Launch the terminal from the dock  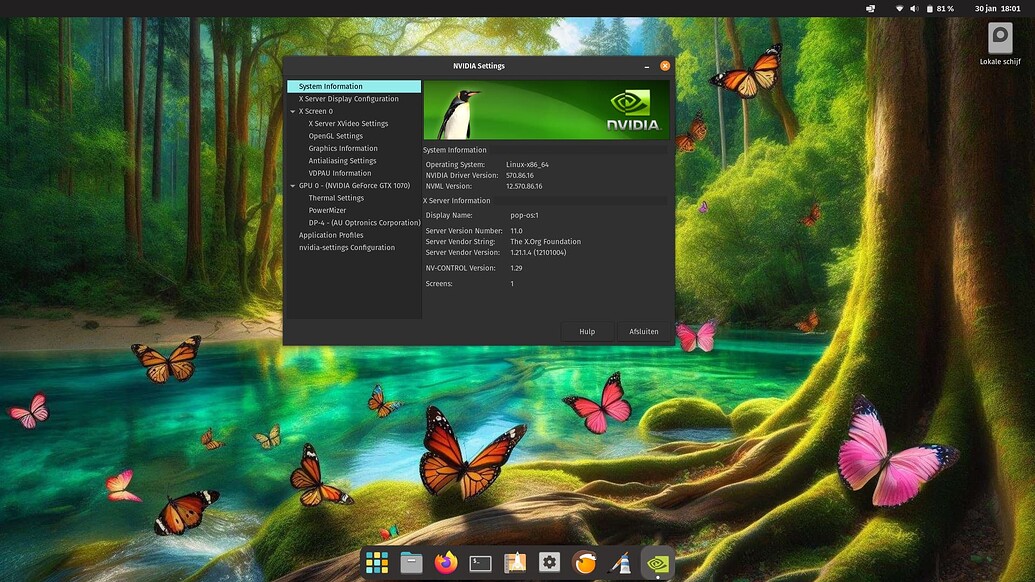[480, 562]
